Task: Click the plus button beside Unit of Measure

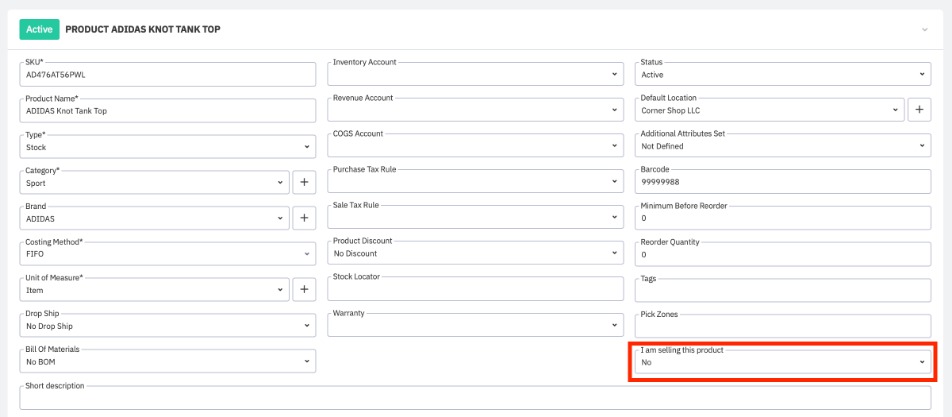Action: 305,290
